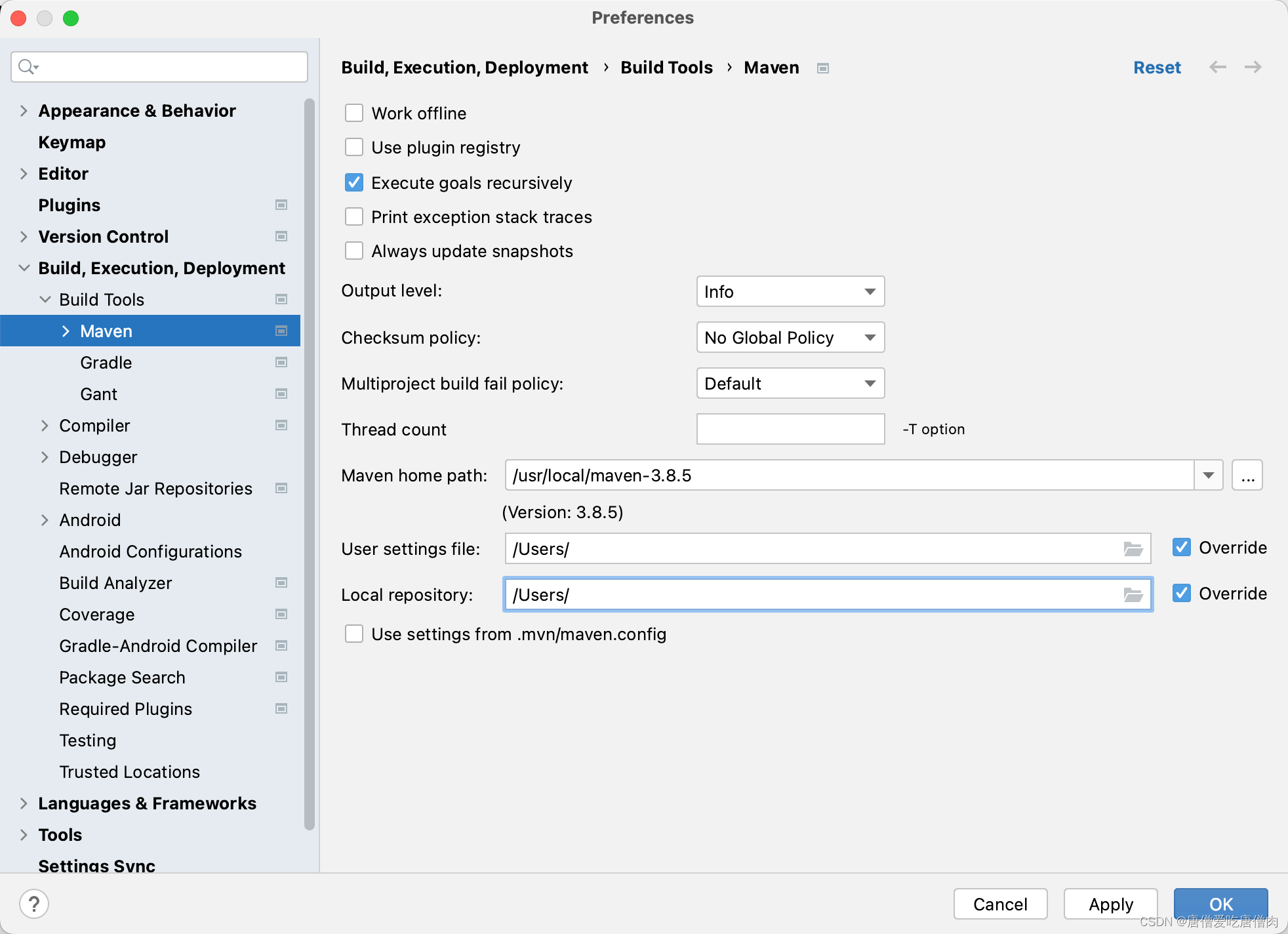Uncheck Execute goals recursively
Image resolution: width=1288 pixels, height=934 pixels.
[353, 182]
